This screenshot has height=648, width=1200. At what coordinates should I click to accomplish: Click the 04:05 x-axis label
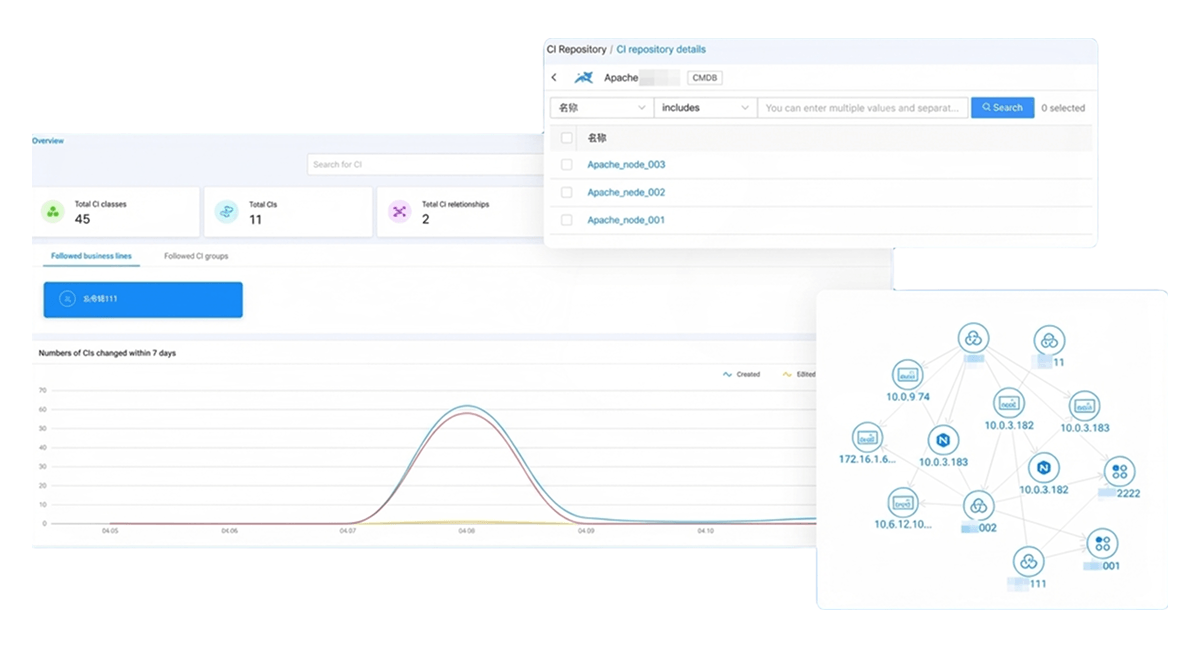(110, 531)
